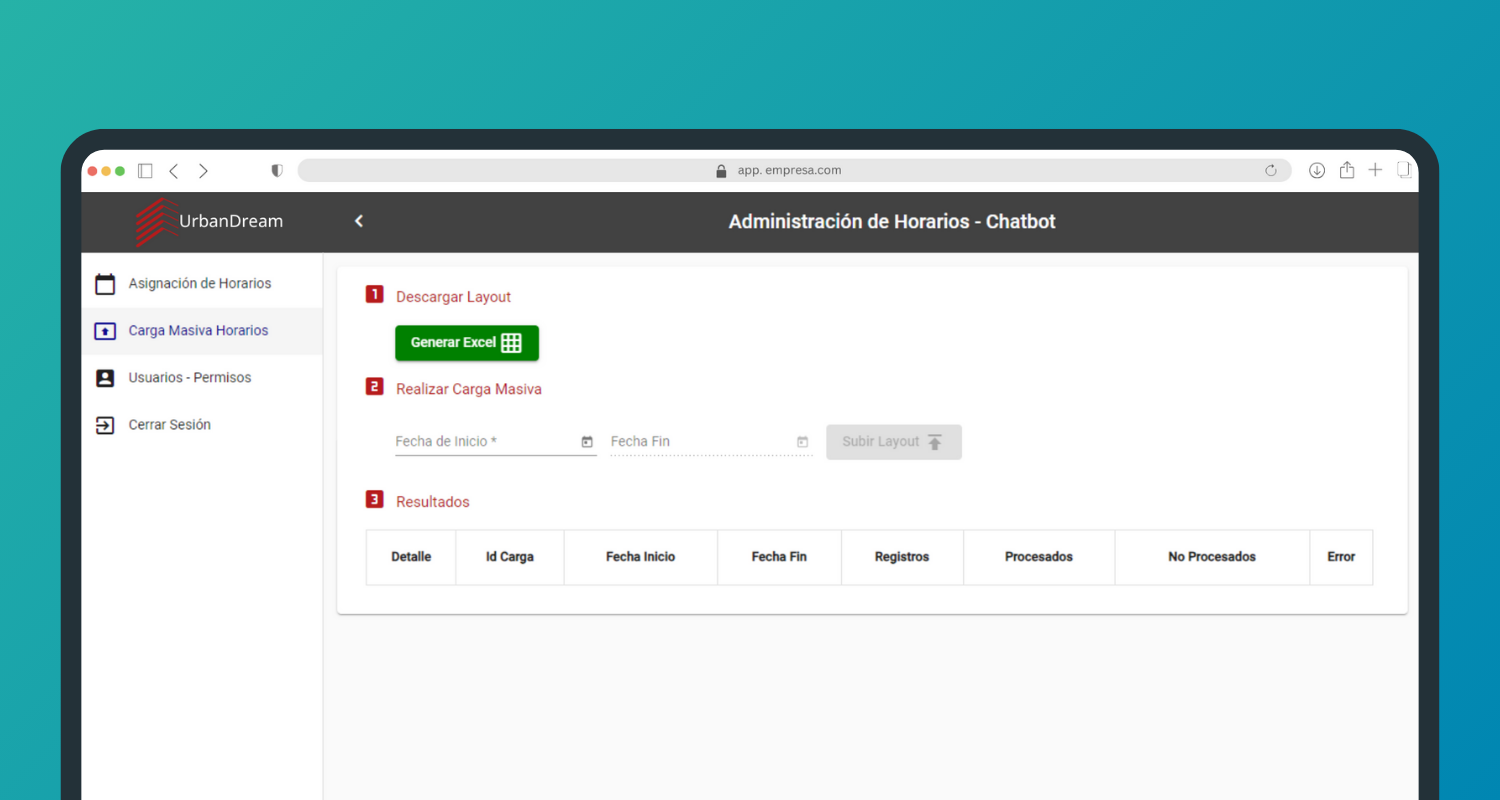Click the Fecha Fin input field

698,442
